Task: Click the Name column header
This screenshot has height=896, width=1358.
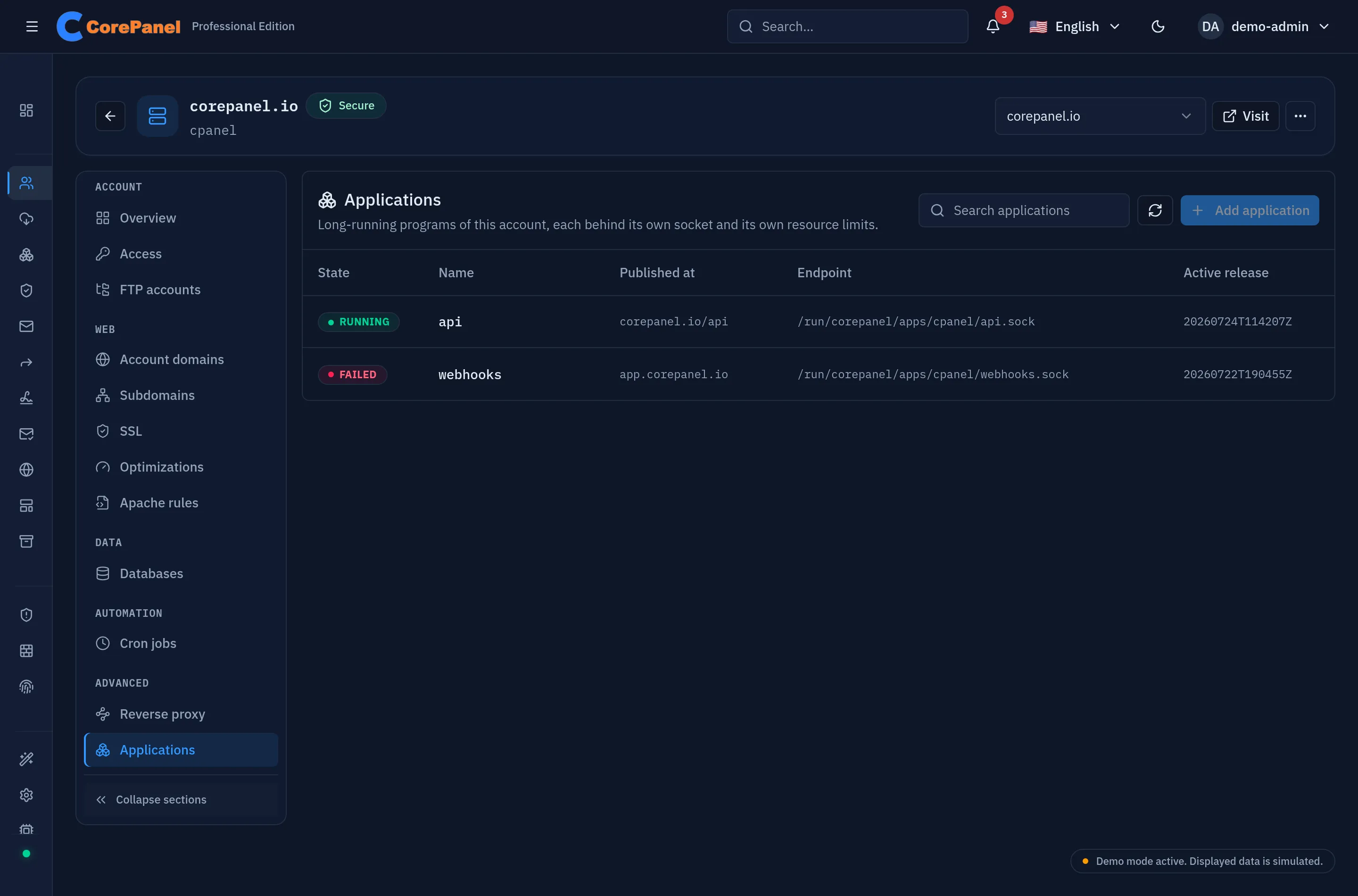Action: [456, 273]
